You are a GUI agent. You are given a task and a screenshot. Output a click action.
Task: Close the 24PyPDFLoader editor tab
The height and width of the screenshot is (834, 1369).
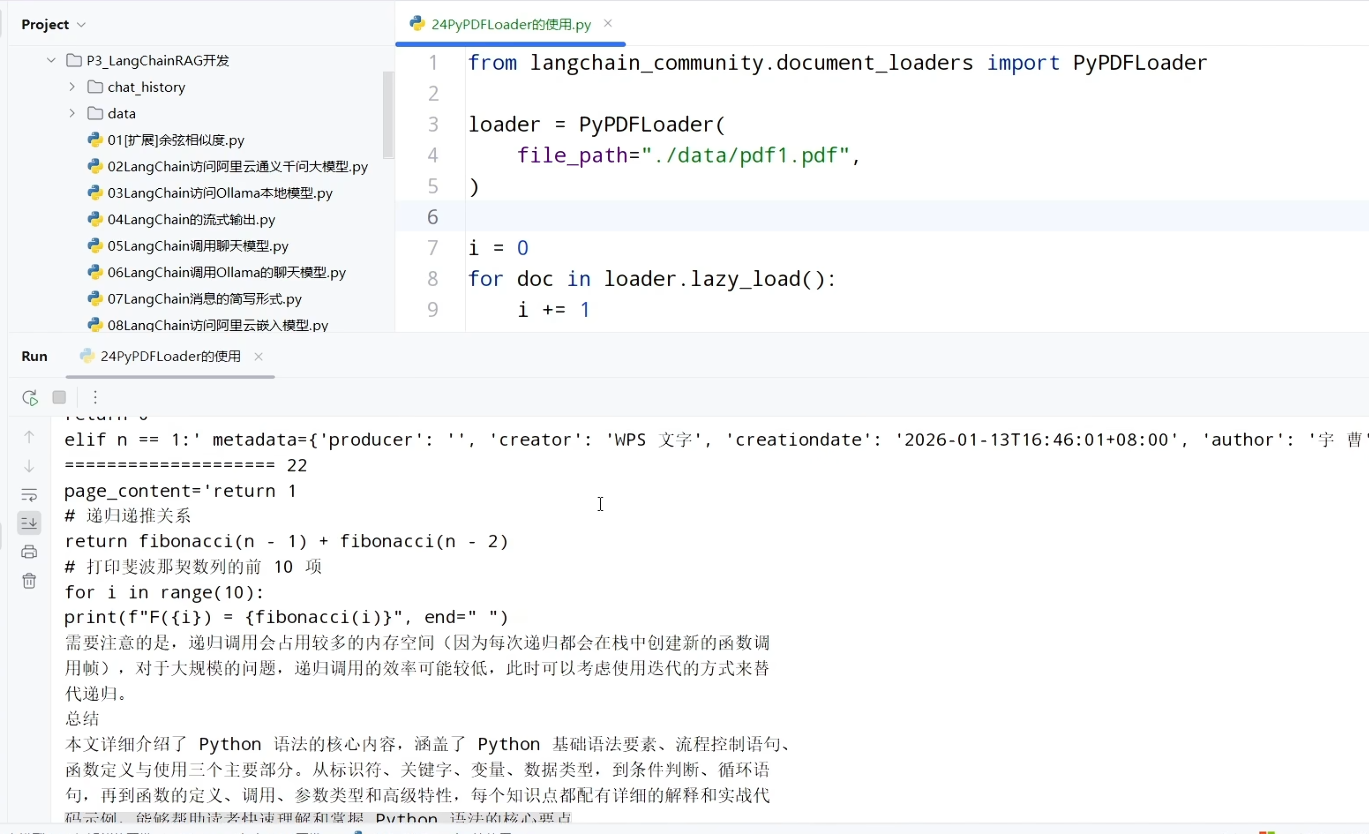pyautogui.click(x=608, y=24)
